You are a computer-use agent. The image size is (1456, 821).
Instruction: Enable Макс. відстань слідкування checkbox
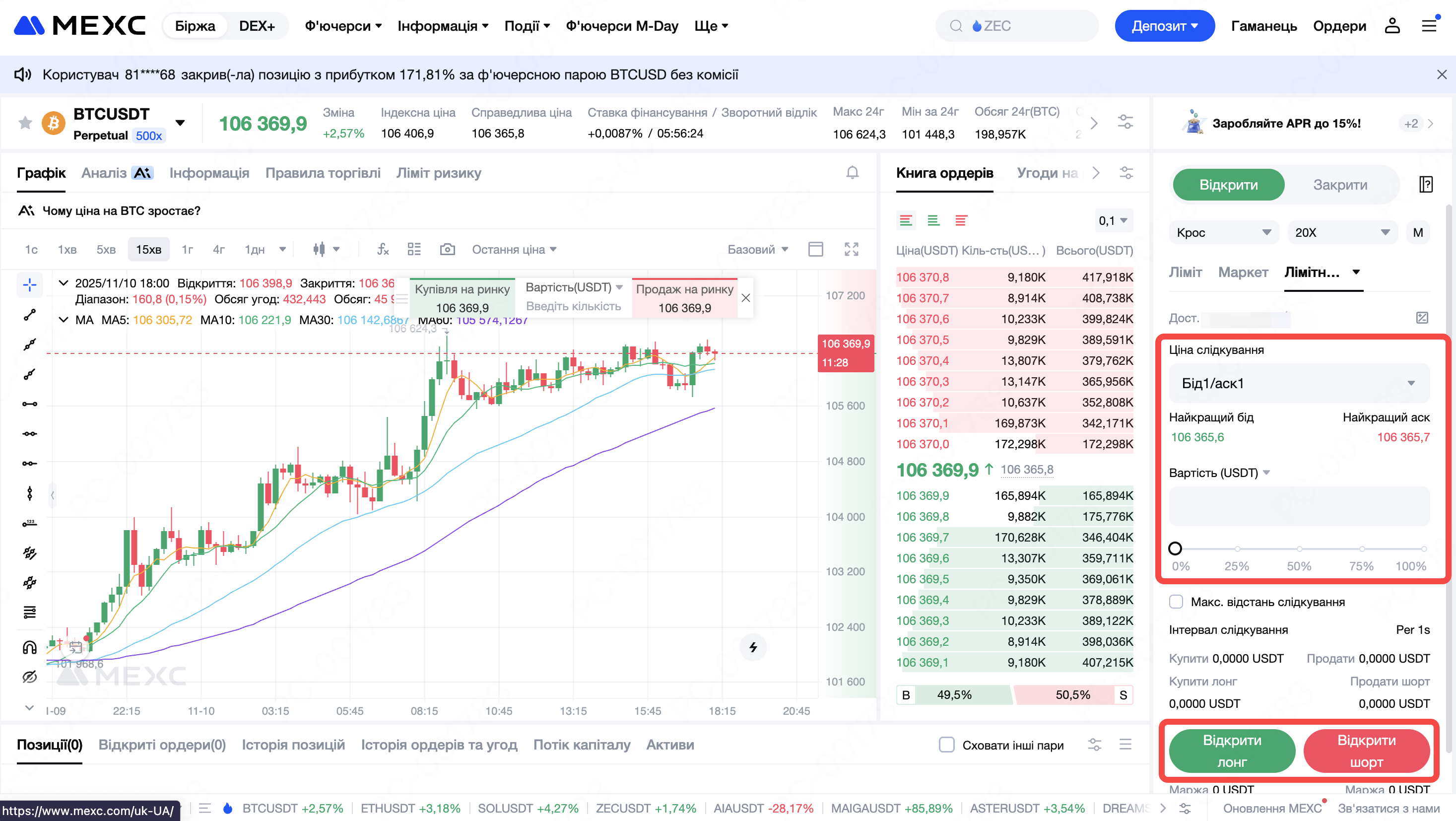tap(1176, 602)
